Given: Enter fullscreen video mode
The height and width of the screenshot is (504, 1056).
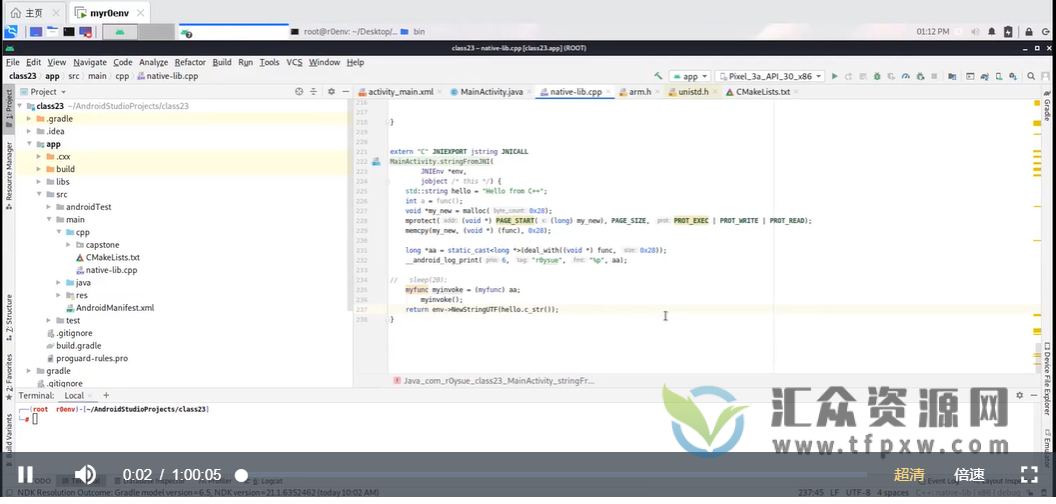Looking at the screenshot, I should pyautogui.click(x=1029, y=475).
